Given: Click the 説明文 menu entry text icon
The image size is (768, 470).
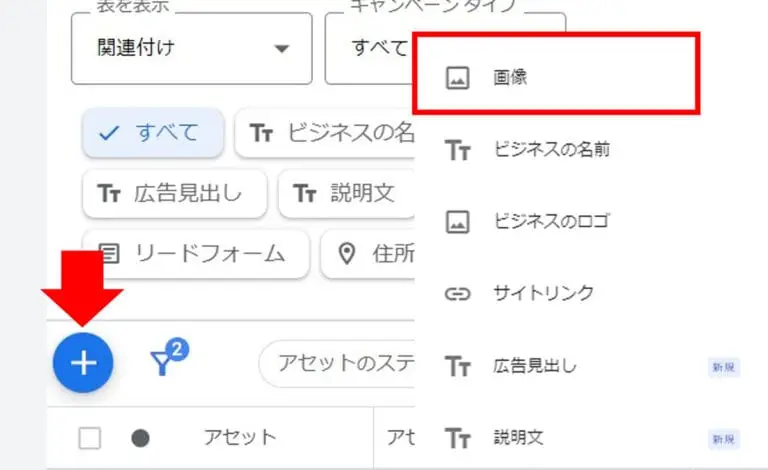Looking at the screenshot, I should 457,438.
